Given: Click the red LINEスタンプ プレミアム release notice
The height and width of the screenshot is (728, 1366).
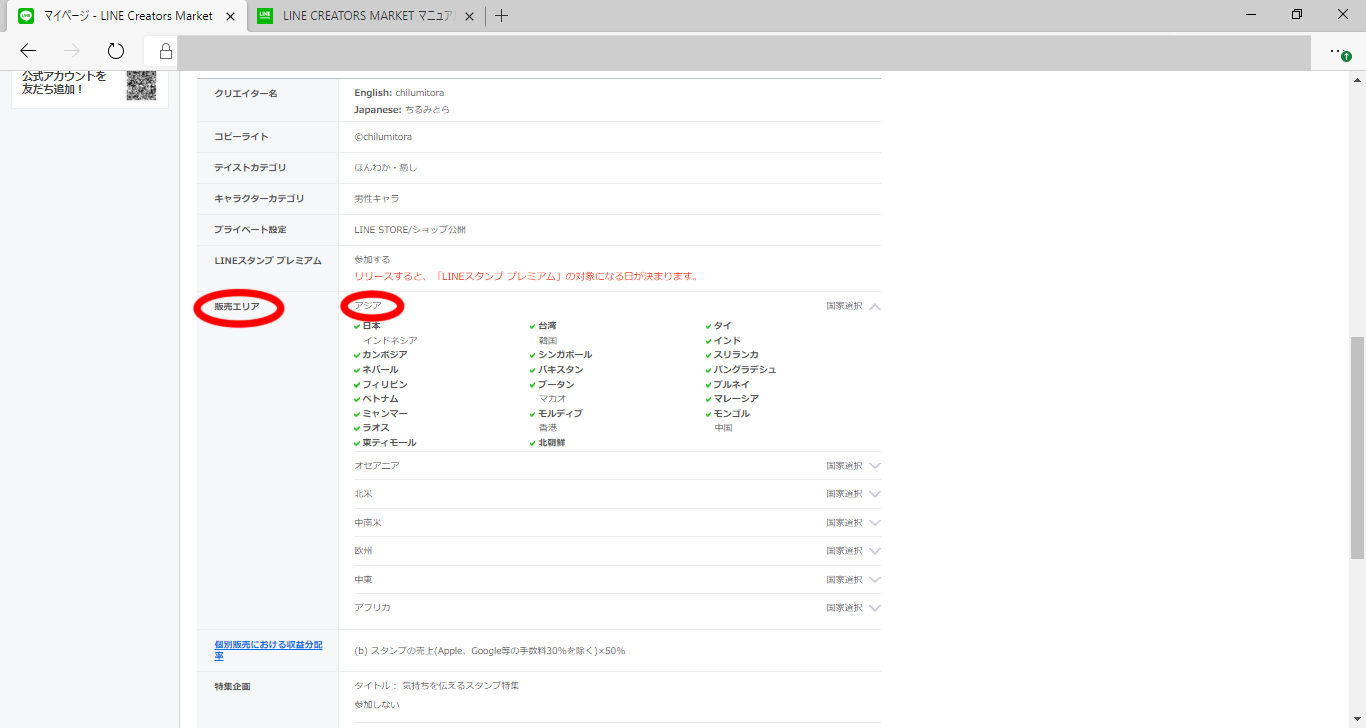Looking at the screenshot, I should pos(526,276).
